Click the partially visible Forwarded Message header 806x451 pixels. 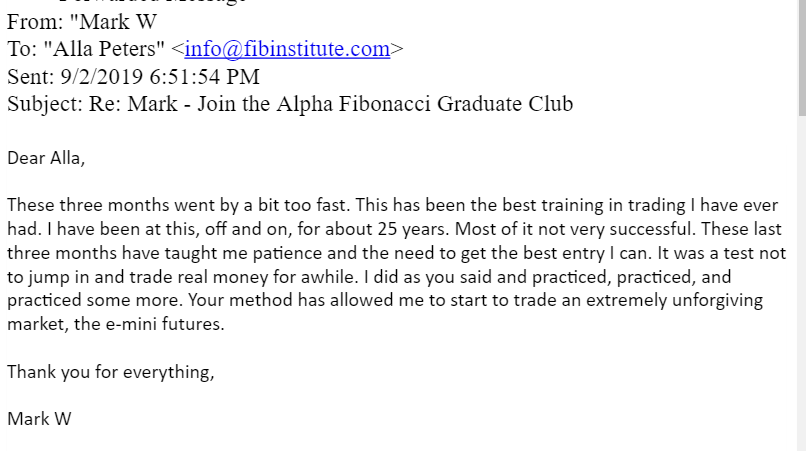click(152, 2)
